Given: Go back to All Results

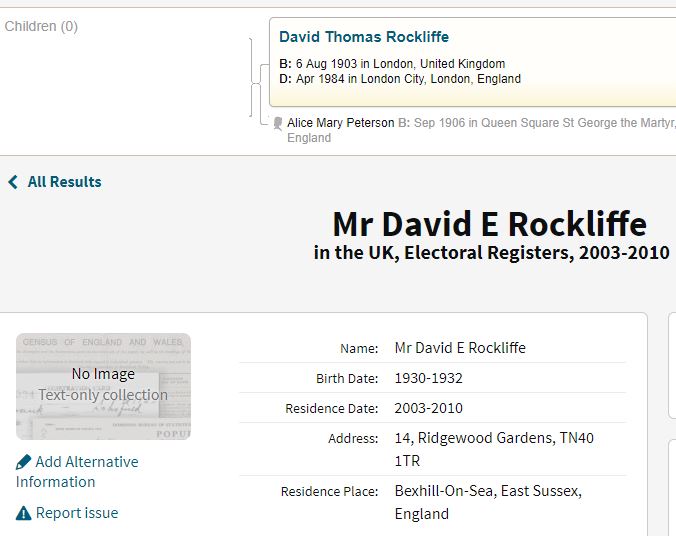Looking at the screenshot, I should click(x=64, y=182).
